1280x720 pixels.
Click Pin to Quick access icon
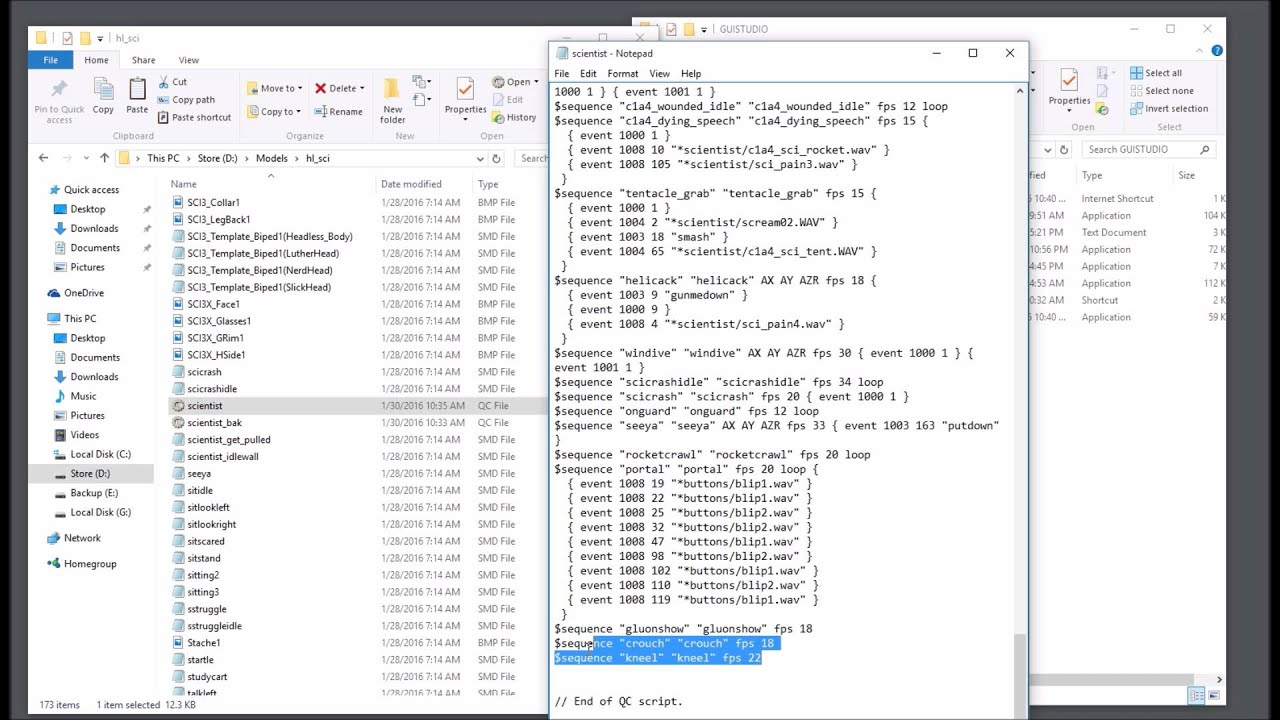point(59,90)
